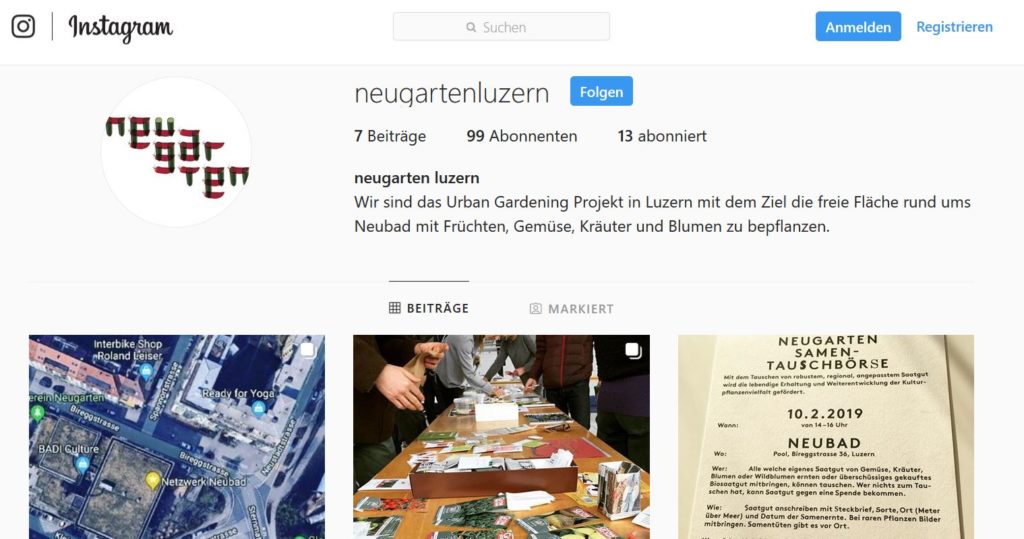1024x539 pixels.
Task: Switch to the Beiträge tab
Action: pyautogui.click(x=429, y=308)
